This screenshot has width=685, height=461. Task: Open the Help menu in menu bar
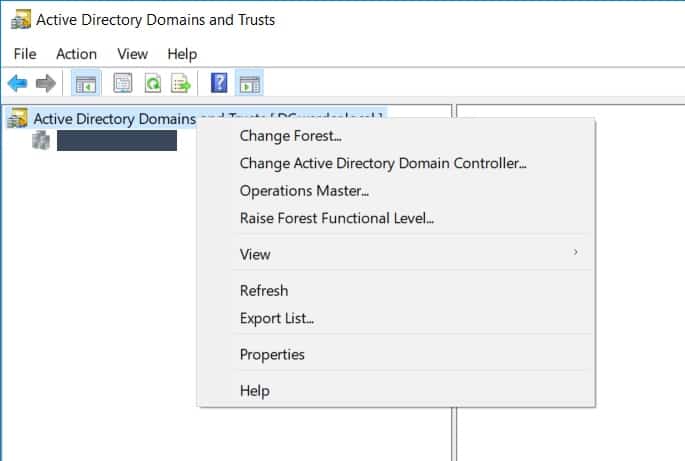182,54
